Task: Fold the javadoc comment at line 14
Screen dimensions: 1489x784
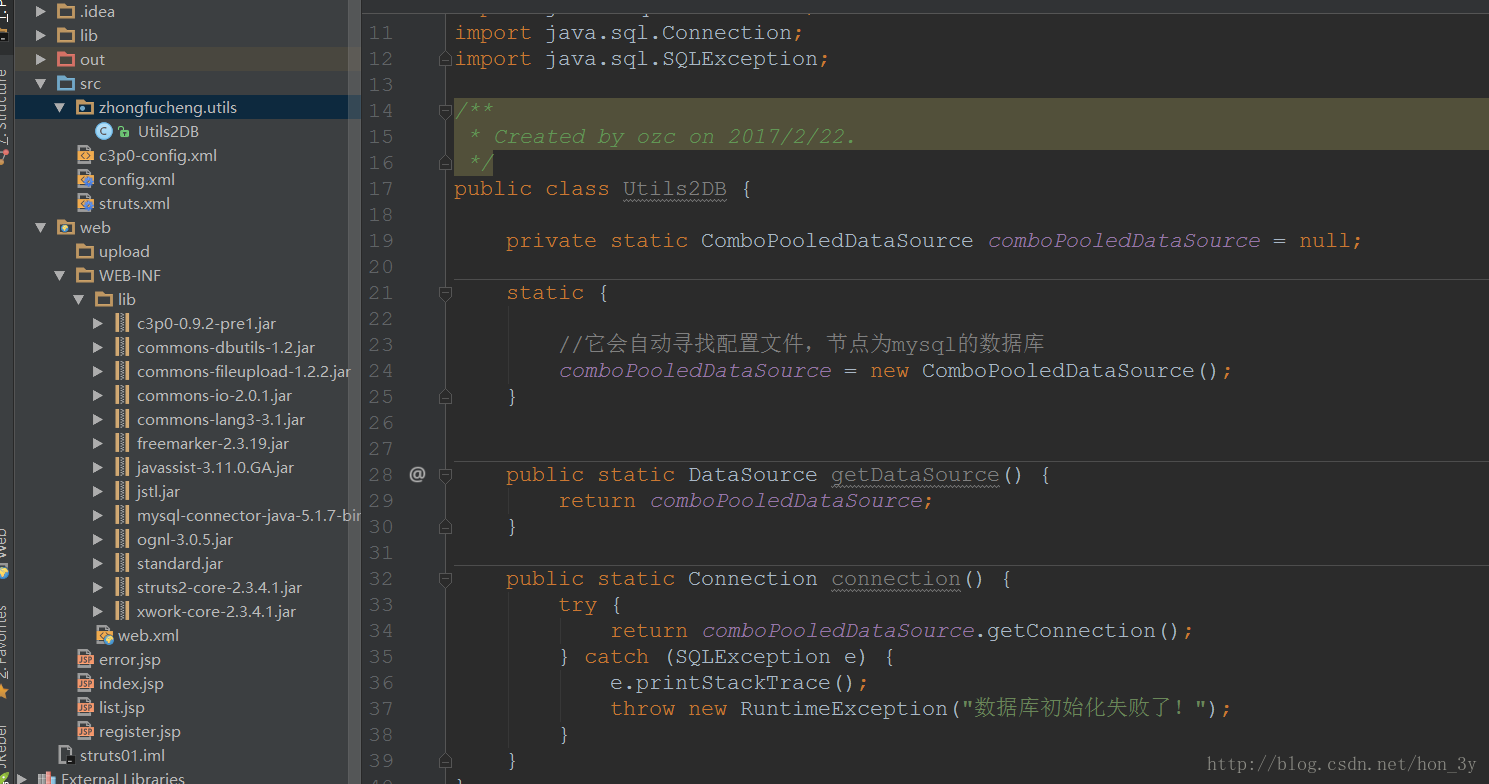Action: (x=445, y=111)
